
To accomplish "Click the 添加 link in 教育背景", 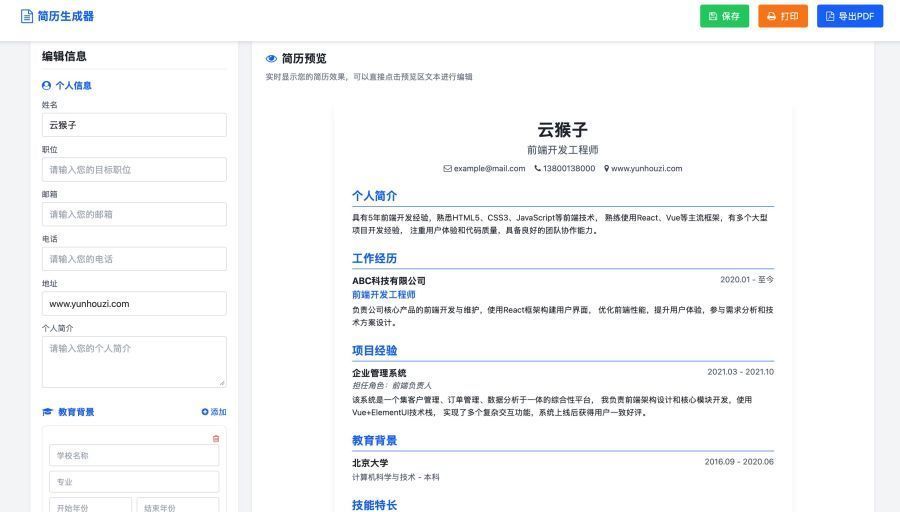I will point(214,412).
